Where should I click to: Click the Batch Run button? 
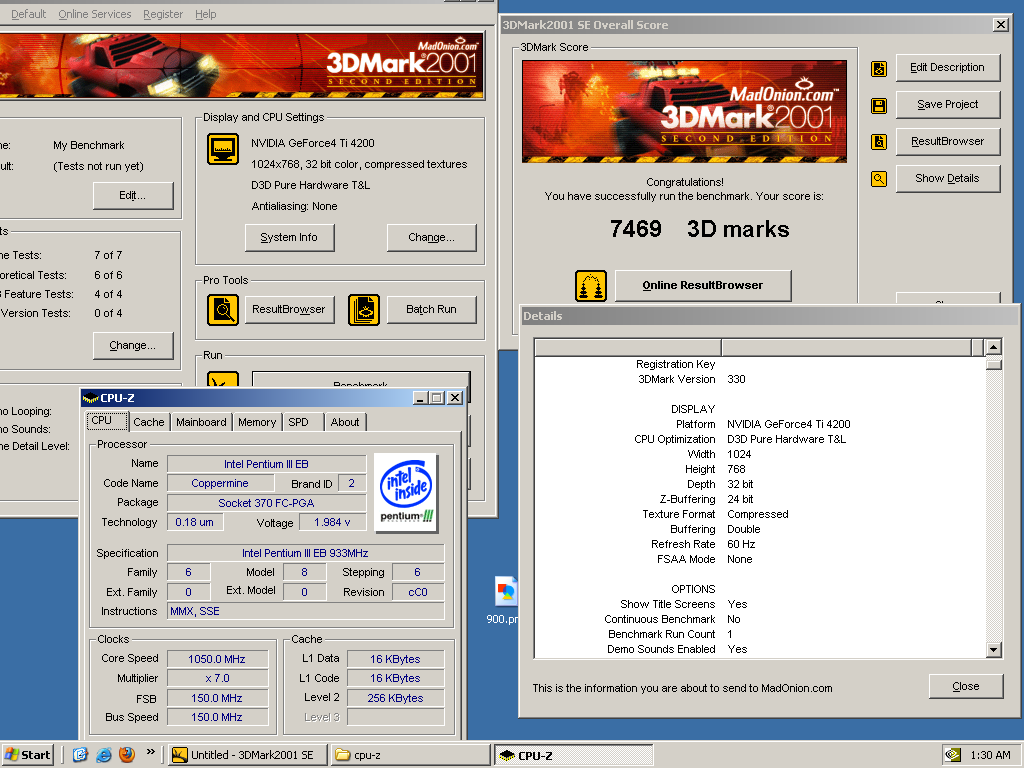point(432,310)
